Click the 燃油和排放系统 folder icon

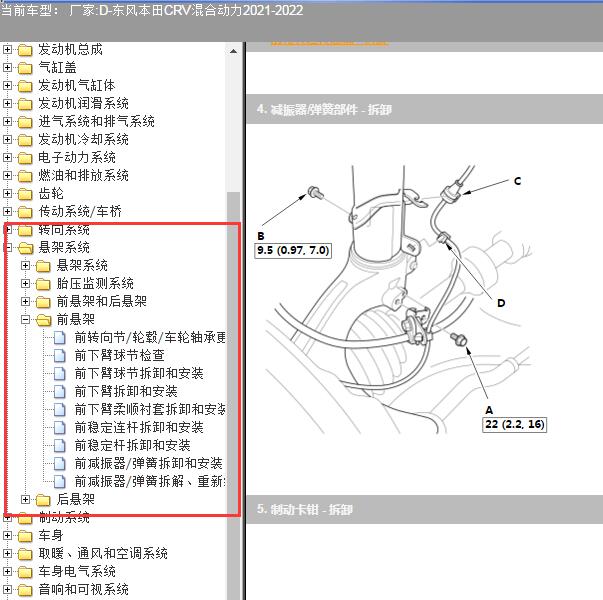point(25,176)
